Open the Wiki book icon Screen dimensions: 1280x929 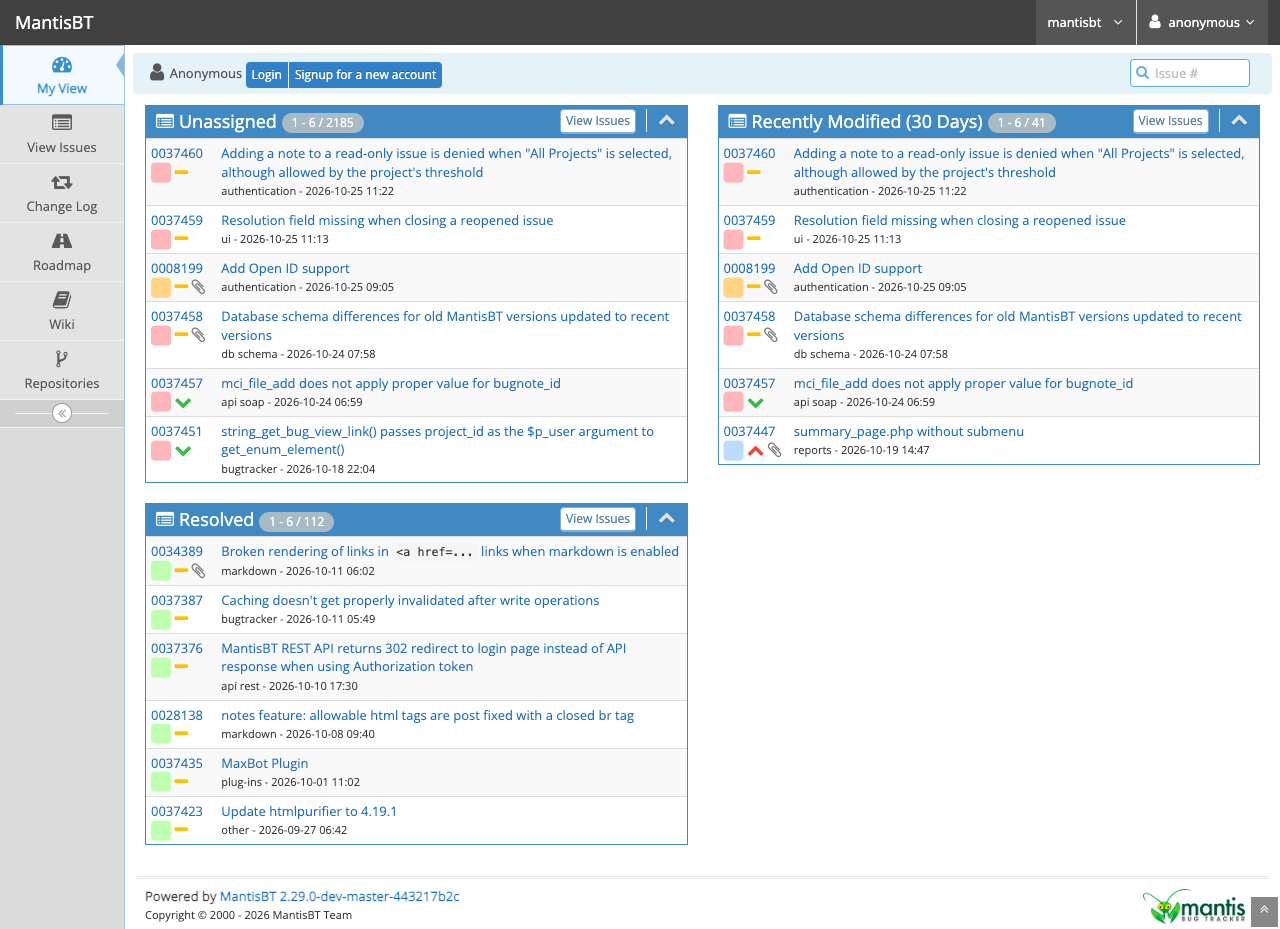(x=62, y=300)
